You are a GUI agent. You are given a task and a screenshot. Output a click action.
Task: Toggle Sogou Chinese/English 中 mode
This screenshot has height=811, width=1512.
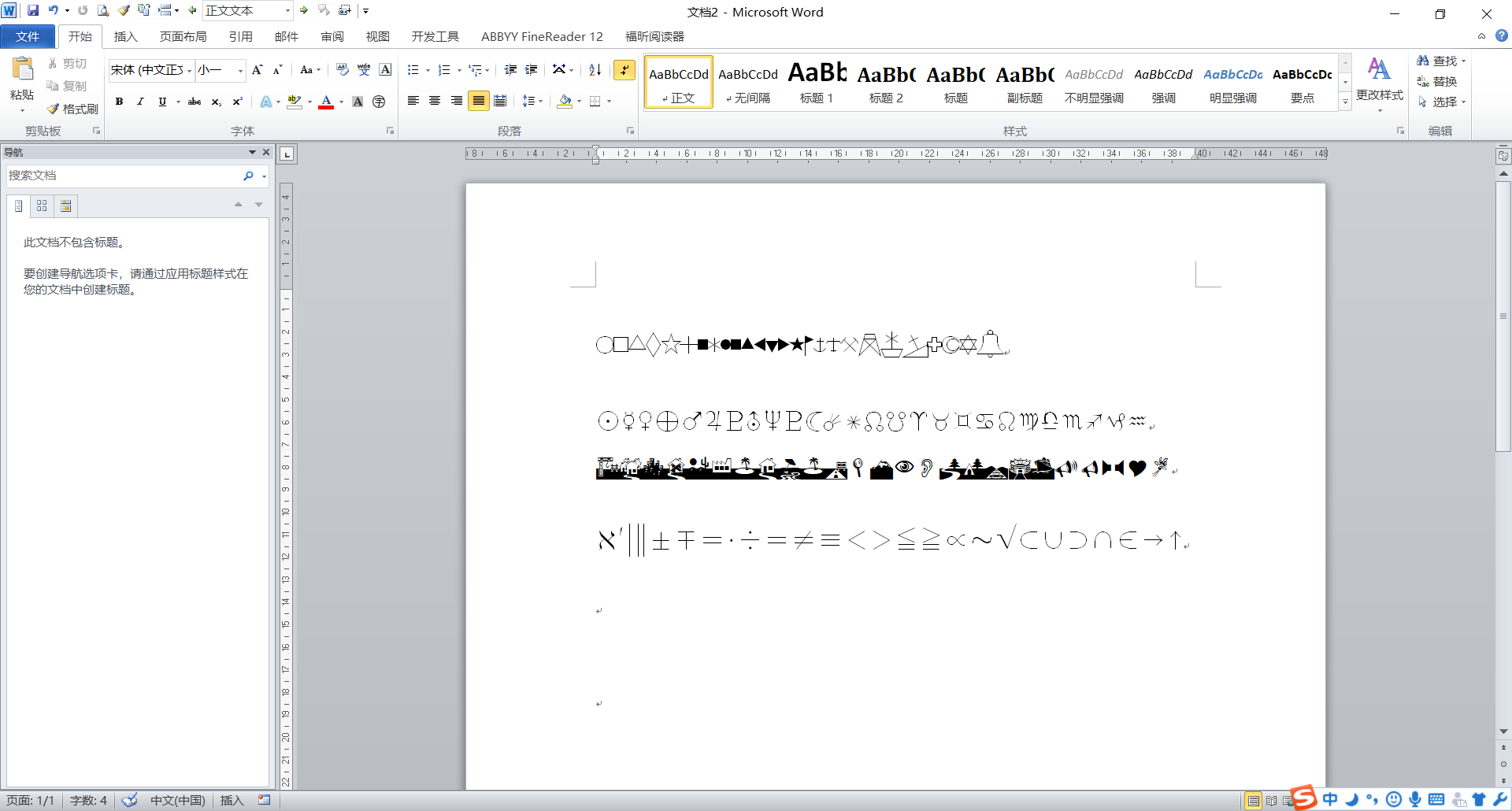pos(1330,799)
